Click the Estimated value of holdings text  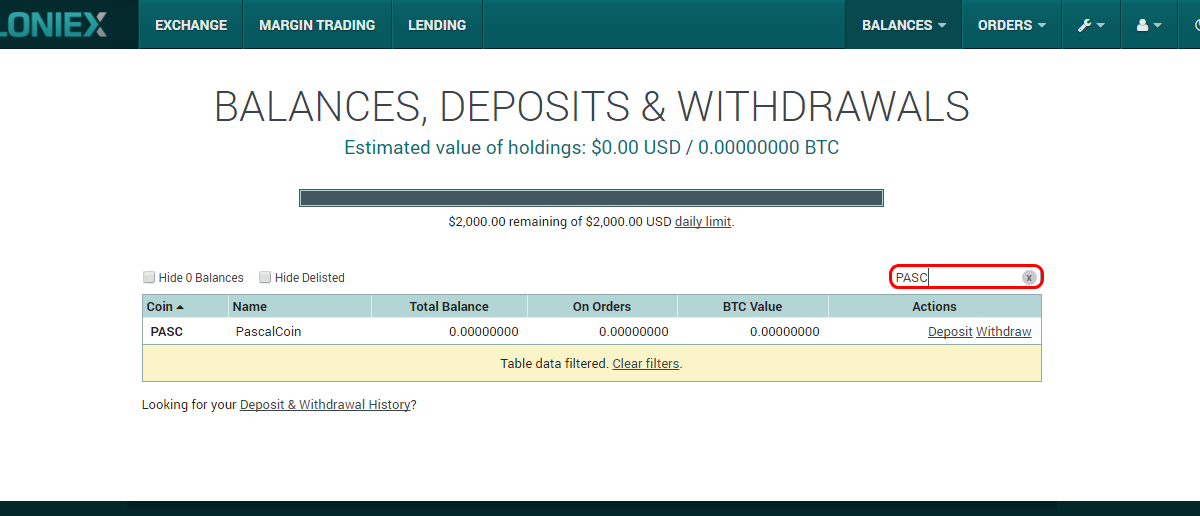coord(592,148)
